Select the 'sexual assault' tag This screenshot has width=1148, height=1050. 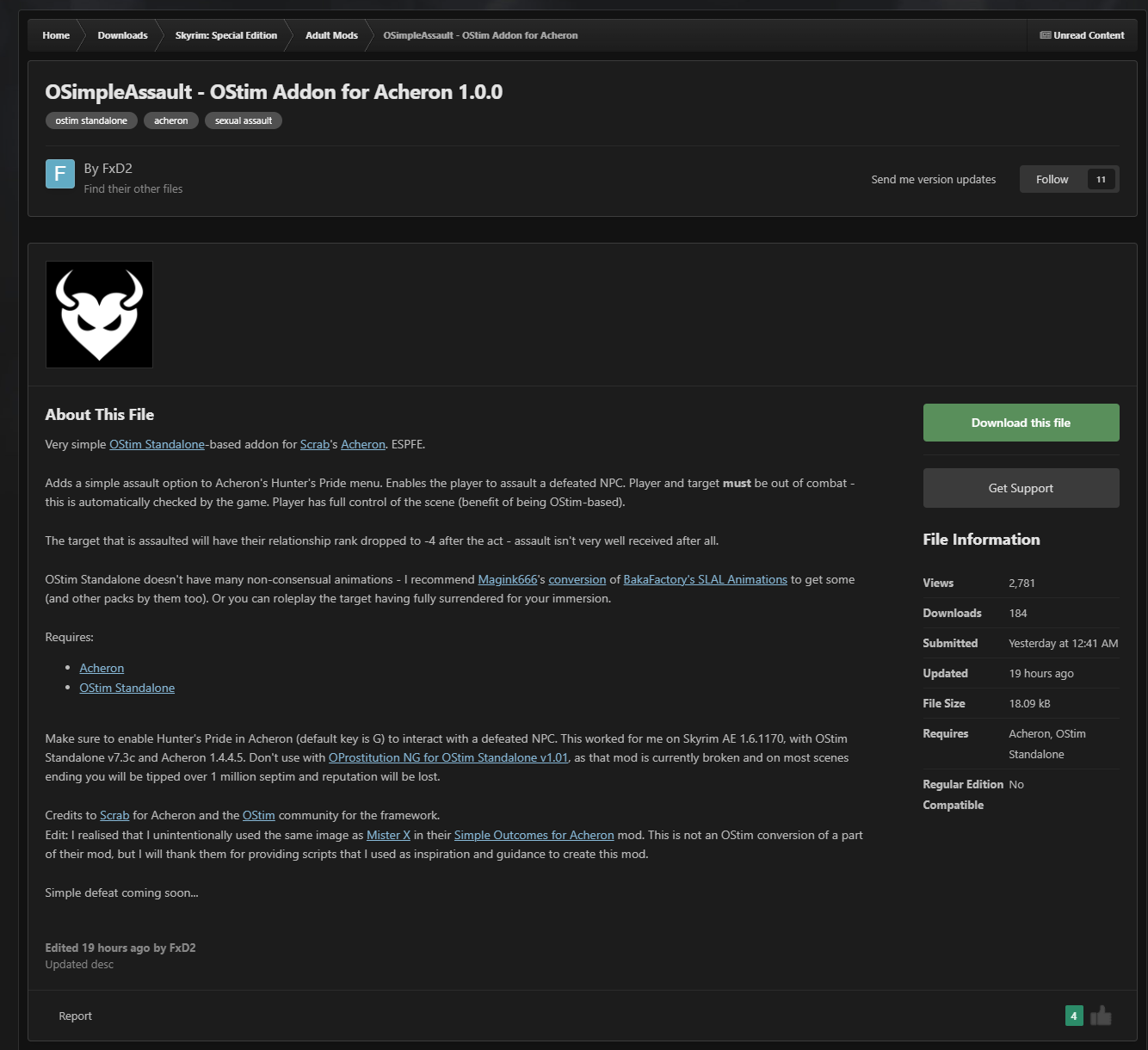[x=244, y=120]
